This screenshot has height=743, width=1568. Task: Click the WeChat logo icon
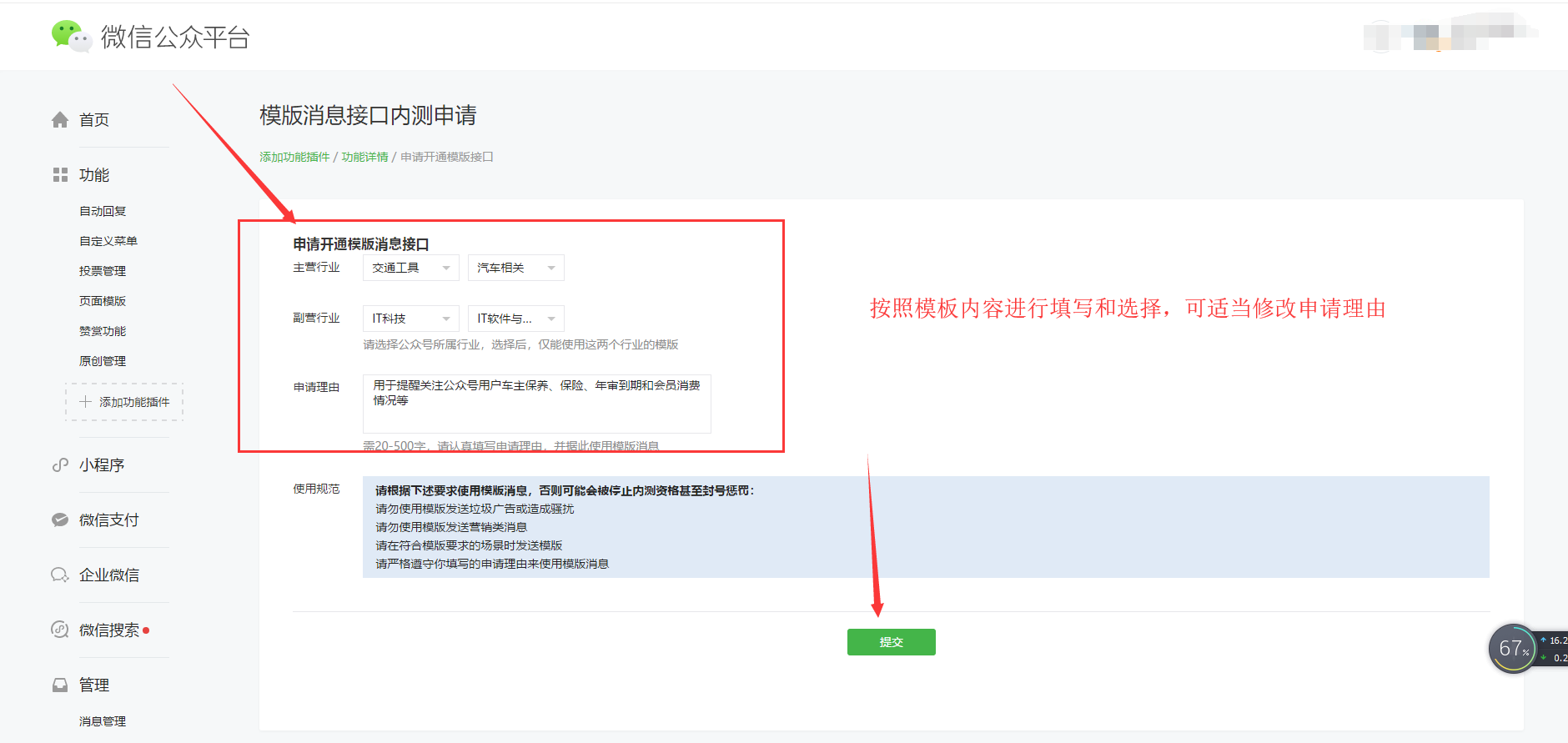tap(71, 36)
